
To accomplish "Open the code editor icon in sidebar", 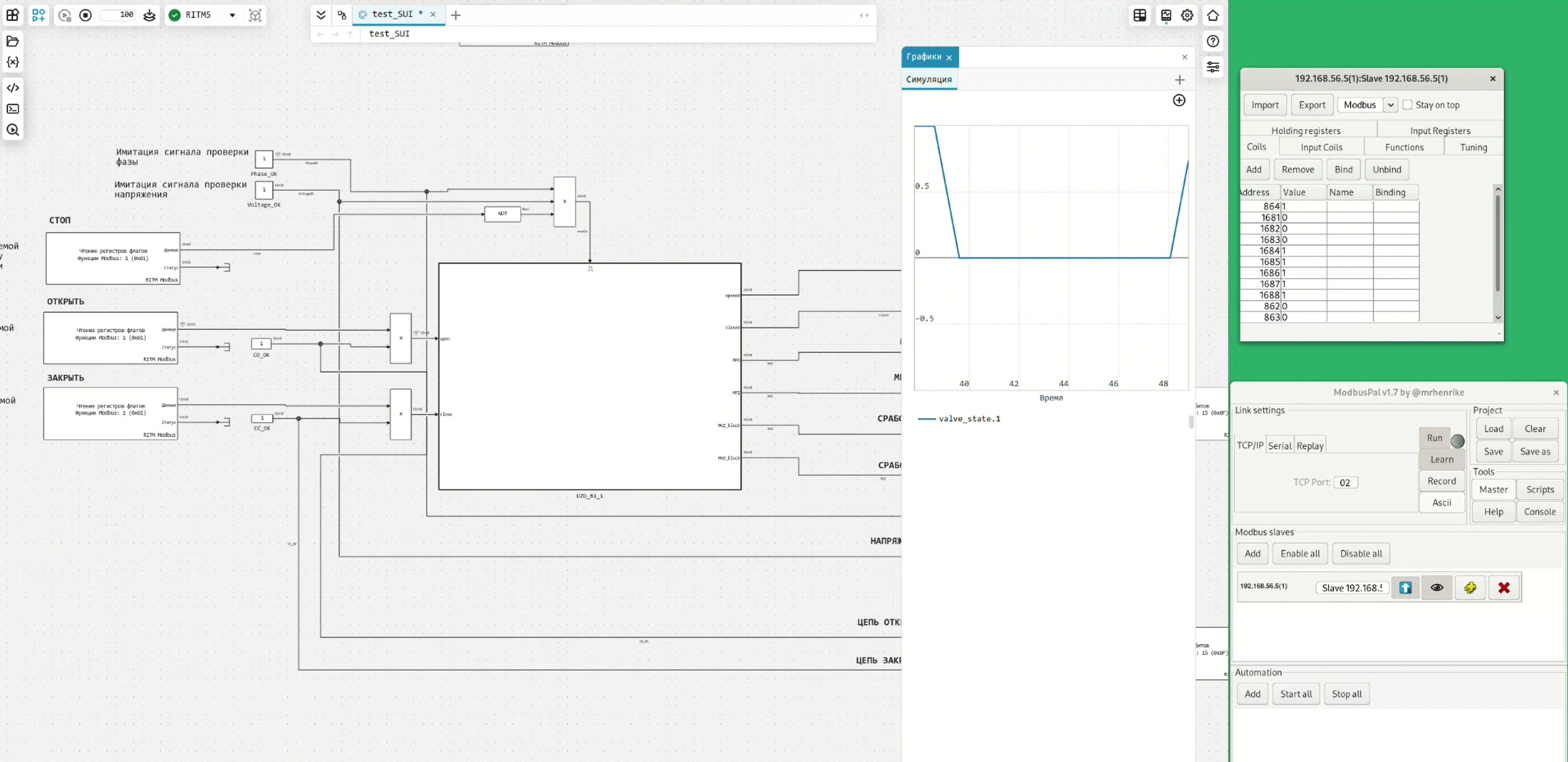I will (x=12, y=88).
